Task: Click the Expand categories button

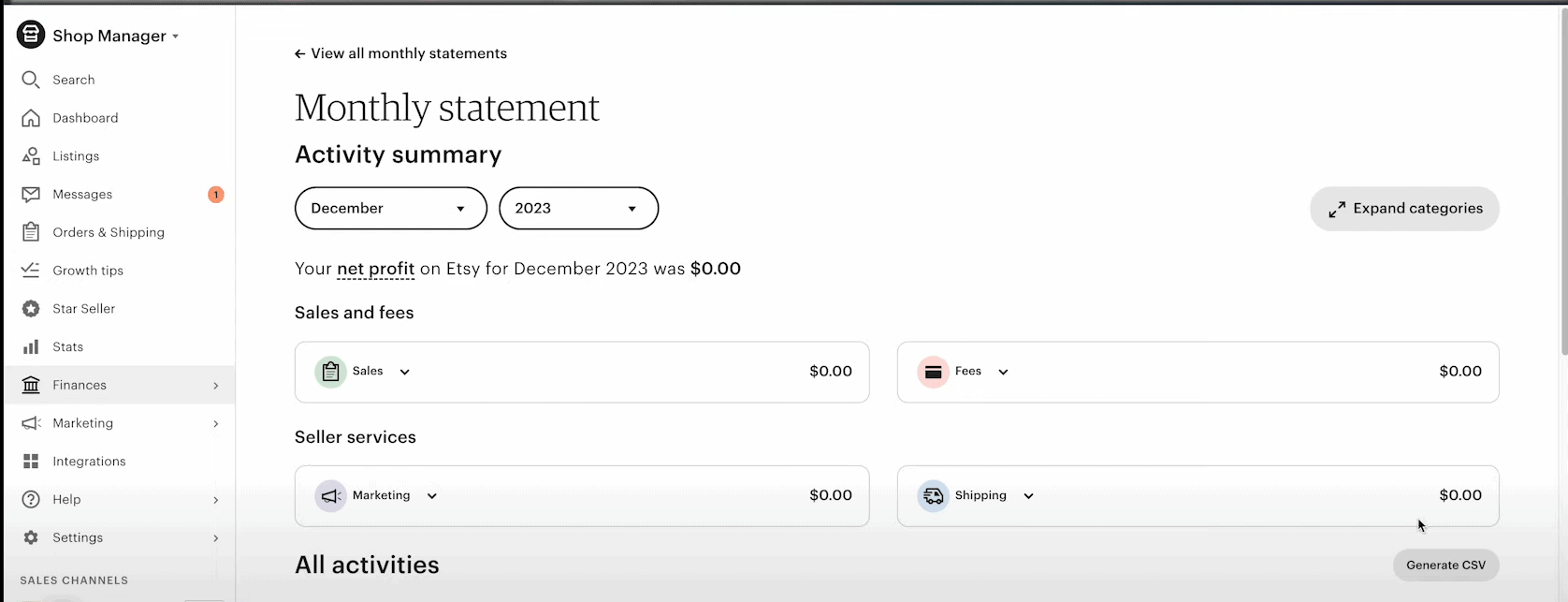Action: click(x=1403, y=208)
